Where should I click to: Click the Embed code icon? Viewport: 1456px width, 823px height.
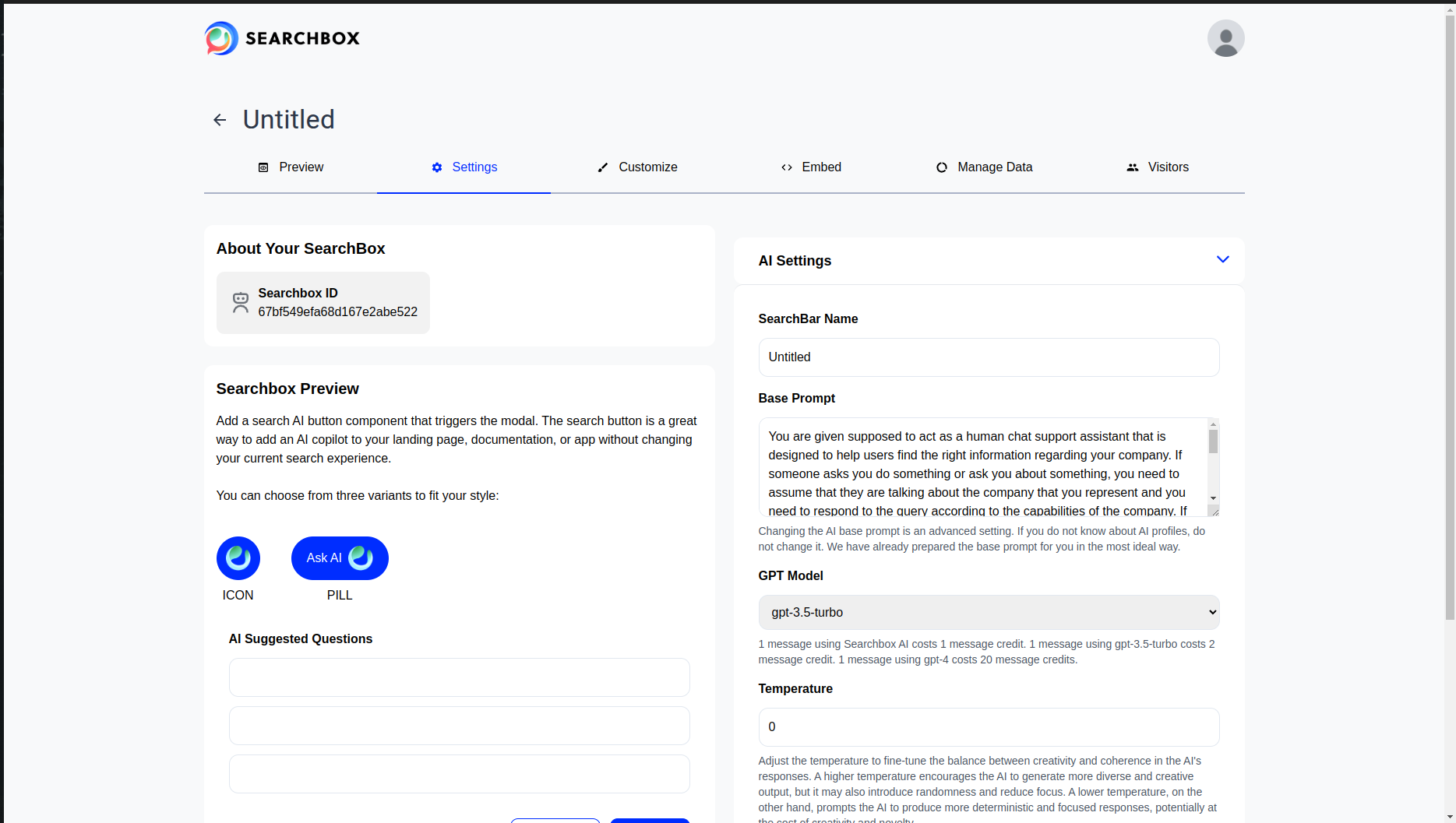coord(786,167)
